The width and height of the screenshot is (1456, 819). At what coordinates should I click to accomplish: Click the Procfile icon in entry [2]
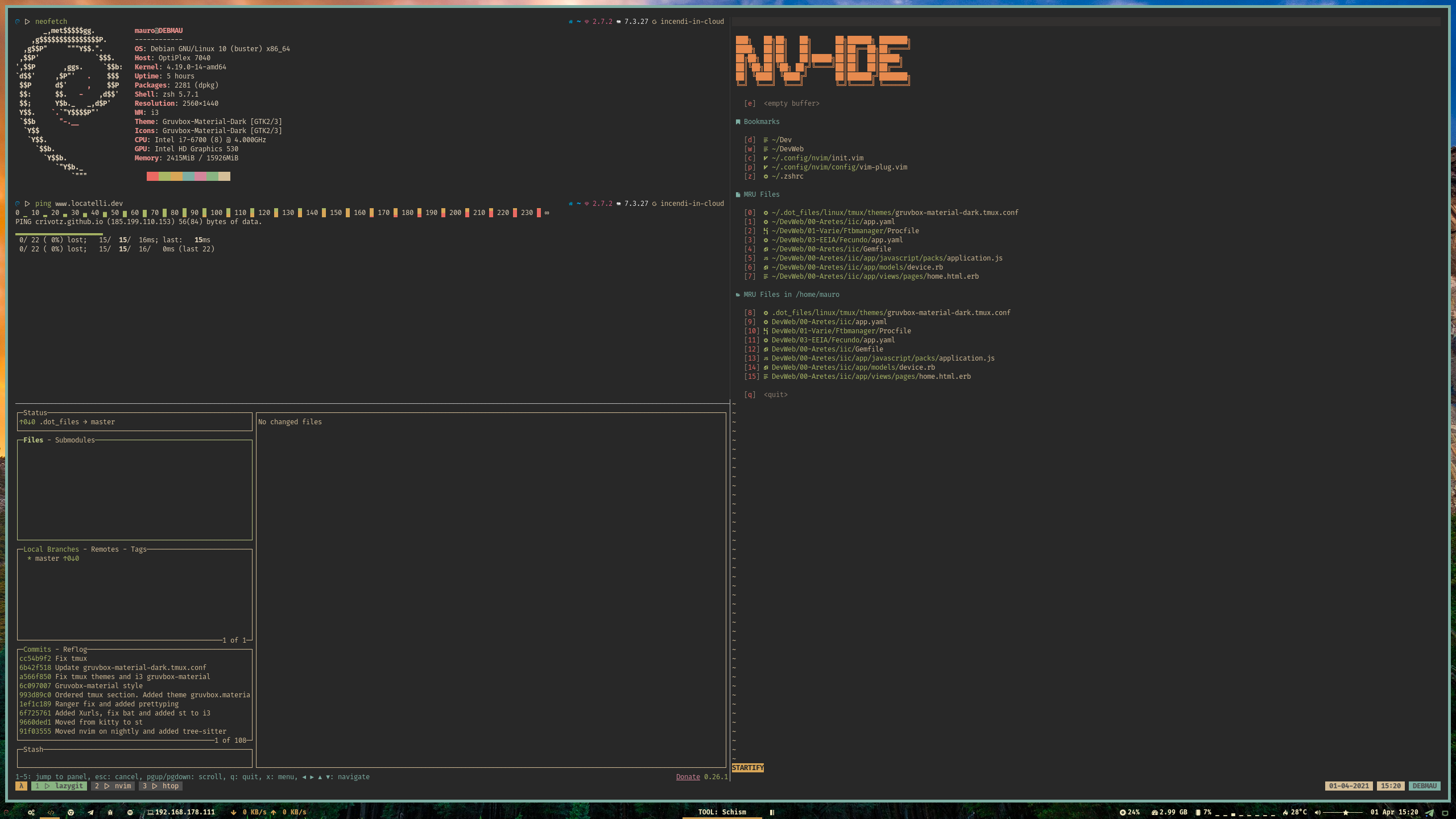(766, 231)
